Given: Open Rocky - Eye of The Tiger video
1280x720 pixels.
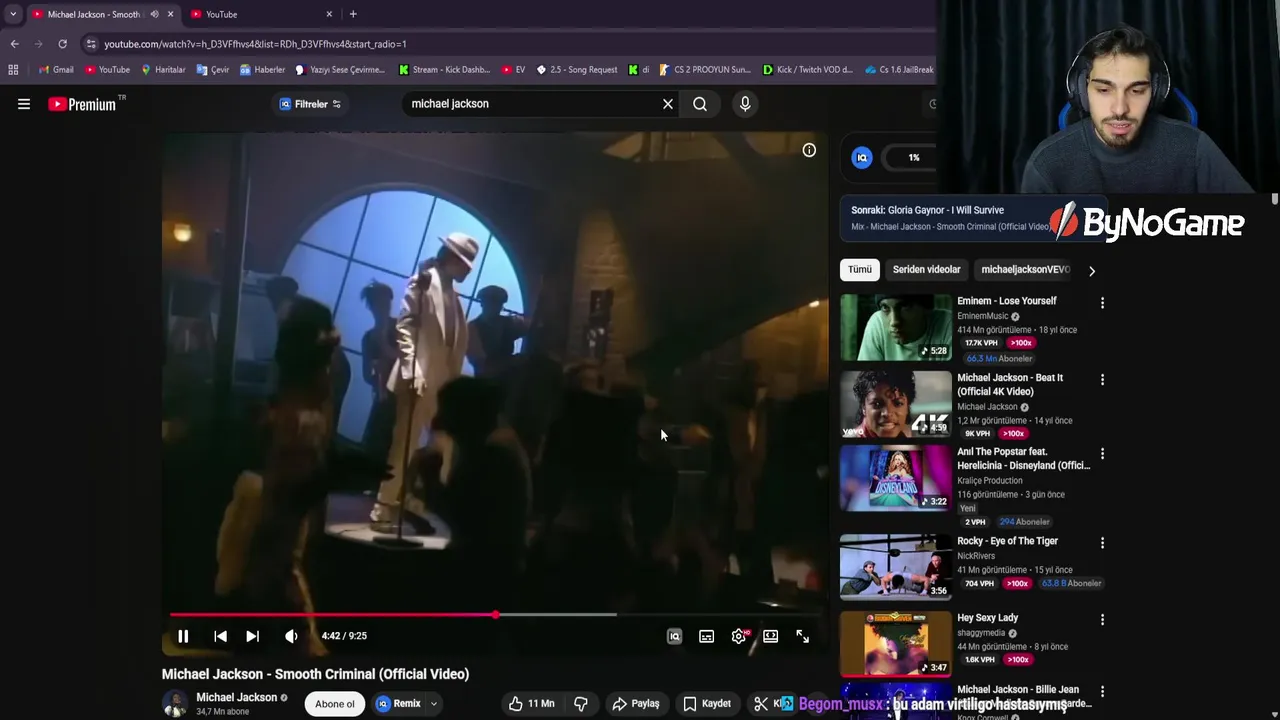Looking at the screenshot, I should coord(1007,541).
